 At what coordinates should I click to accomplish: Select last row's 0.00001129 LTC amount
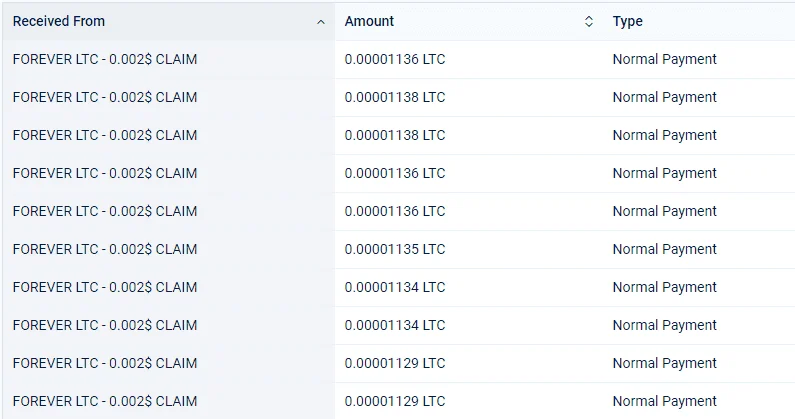(x=394, y=401)
